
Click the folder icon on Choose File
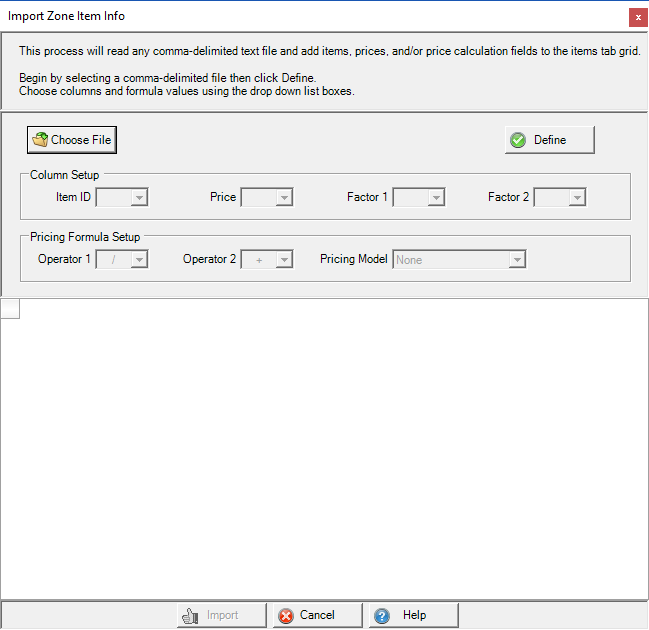[x=40, y=140]
